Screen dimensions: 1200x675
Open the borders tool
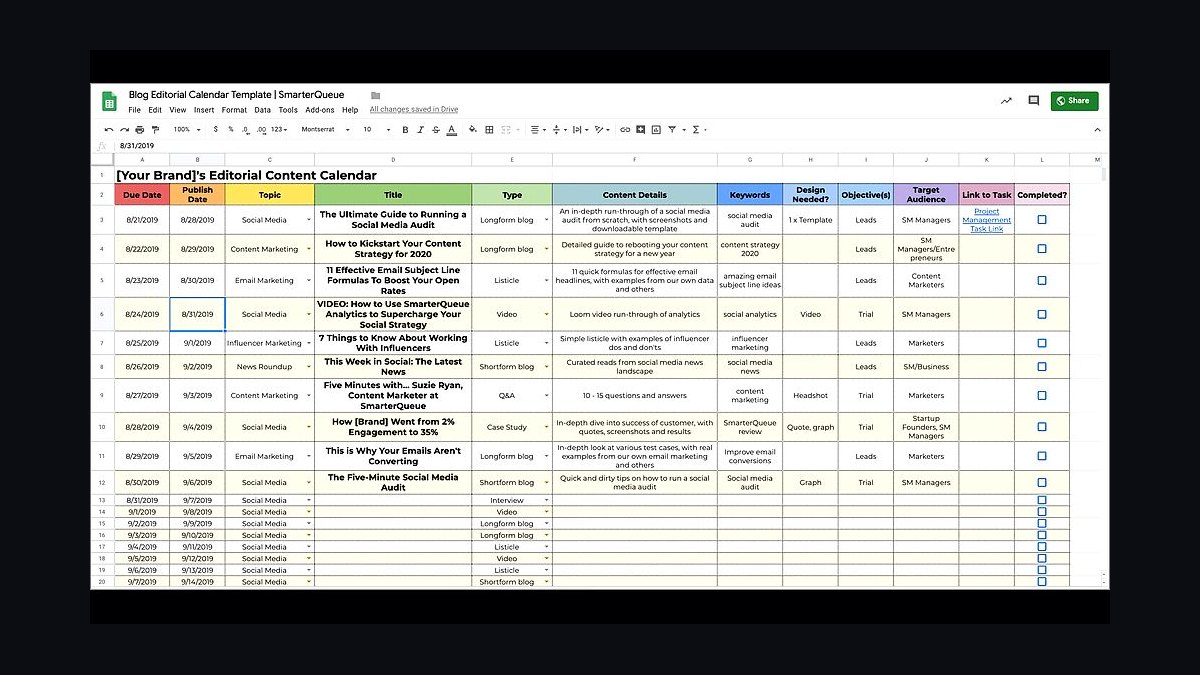[489, 129]
